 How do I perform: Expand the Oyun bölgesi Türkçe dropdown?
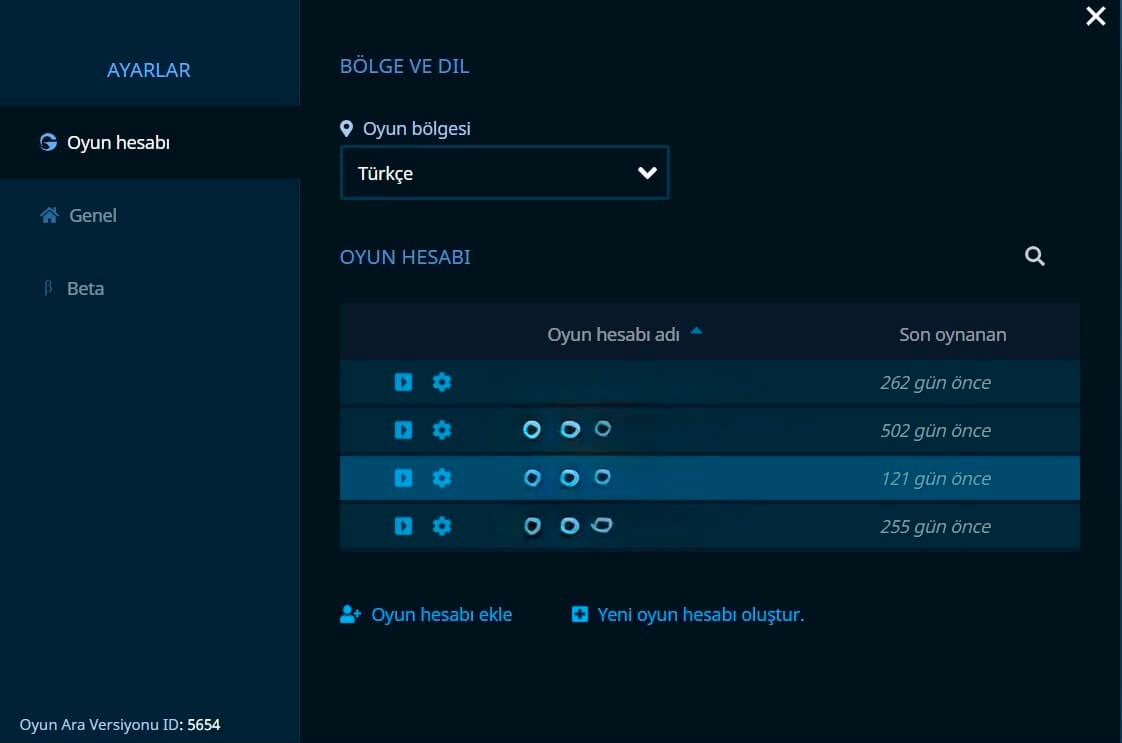point(504,173)
